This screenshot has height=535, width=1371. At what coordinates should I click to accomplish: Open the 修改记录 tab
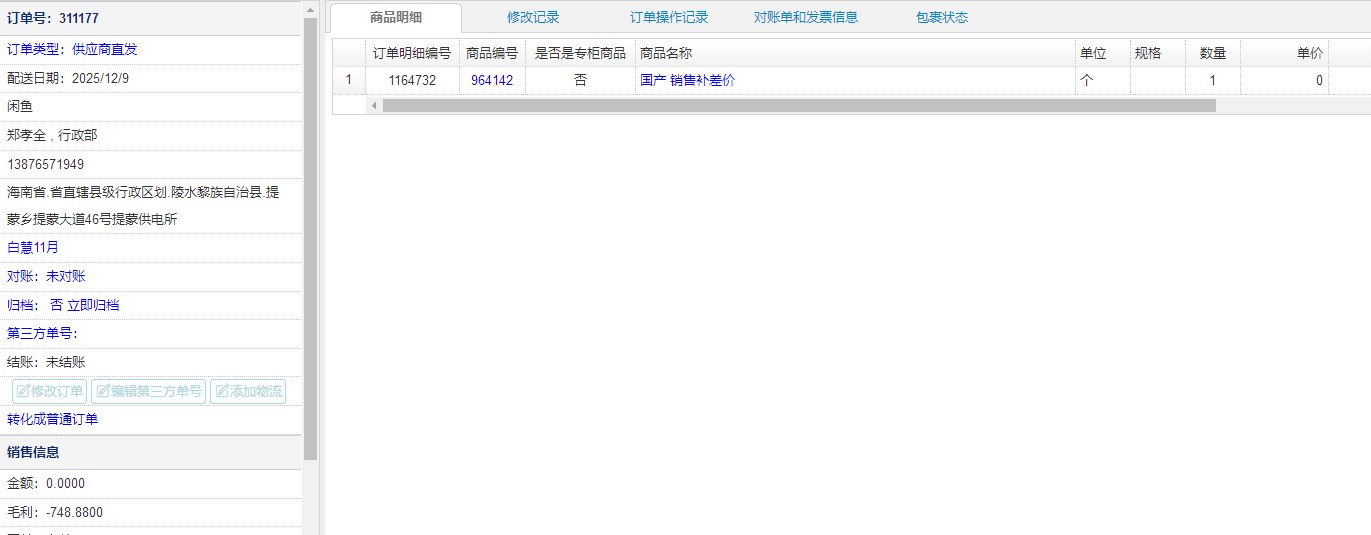pyautogui.click(x=533, y=17)
